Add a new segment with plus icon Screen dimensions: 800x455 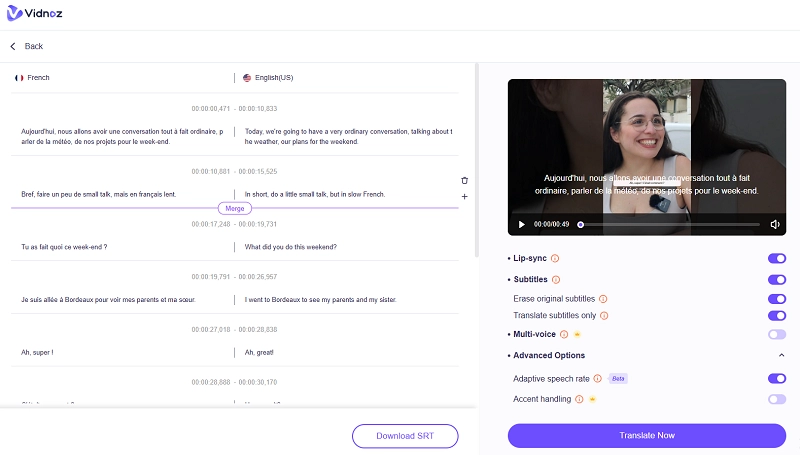coord(464,197)
